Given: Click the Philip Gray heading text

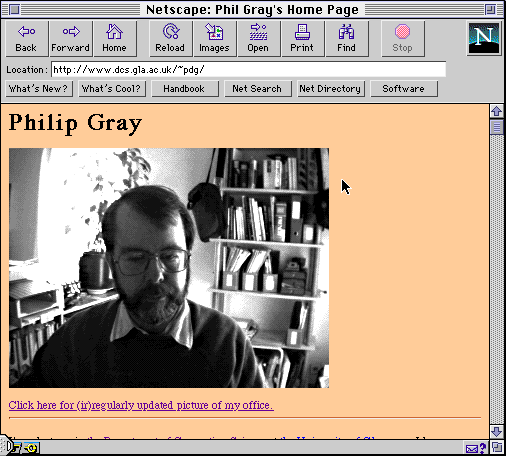Looking at the screenshot, I should (75, 123).
